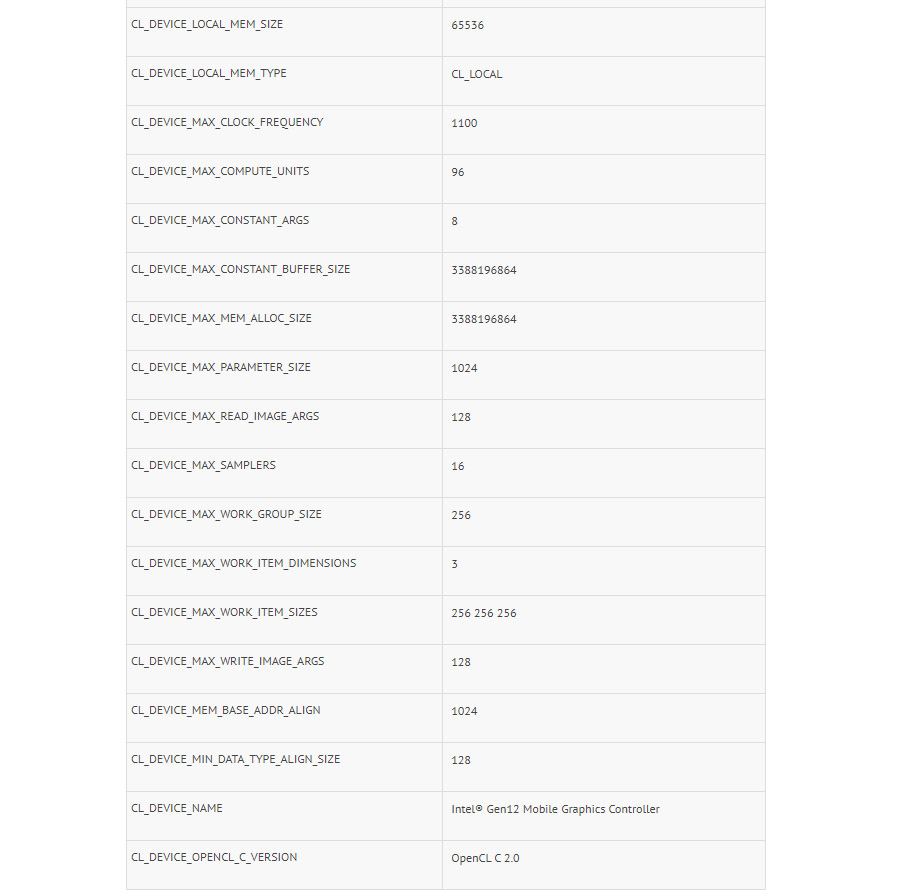
Task: Click the CL_DEVICE_LOCAL_MEM_SIZE property name
Action: point(207,24)
